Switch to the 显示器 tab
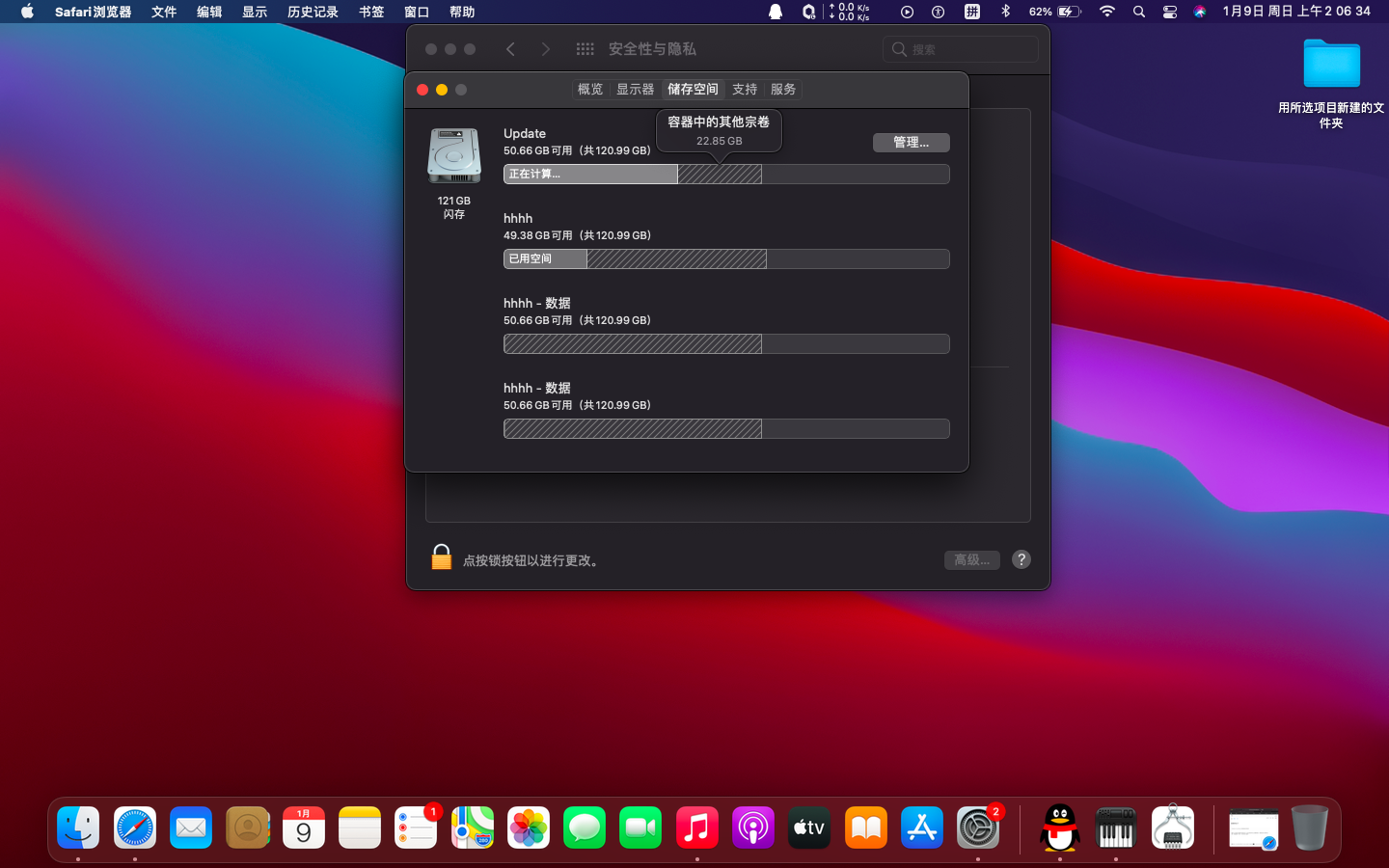 [x=635, y=89]
